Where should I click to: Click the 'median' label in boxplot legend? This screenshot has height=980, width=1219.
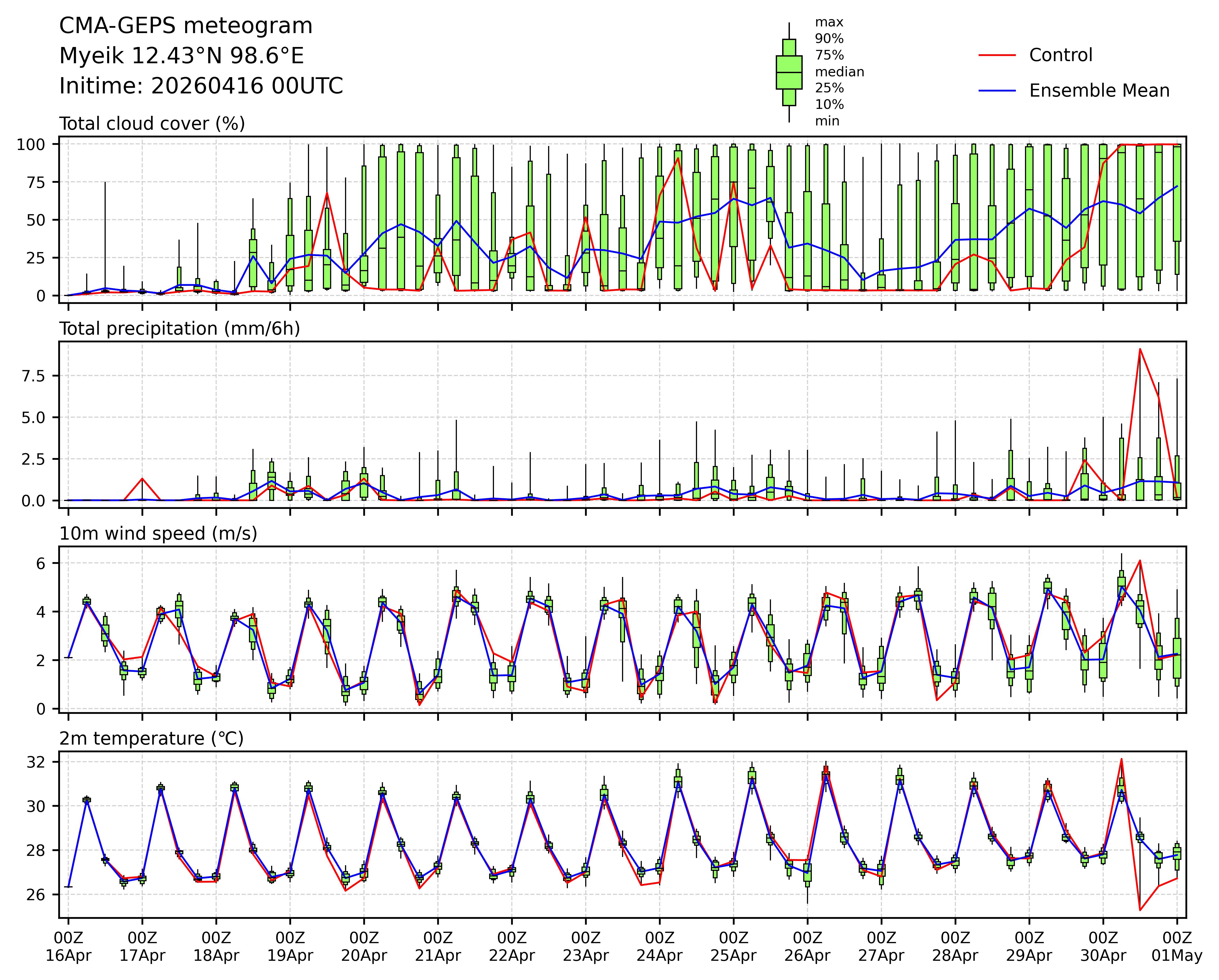(x=839, y=72)
